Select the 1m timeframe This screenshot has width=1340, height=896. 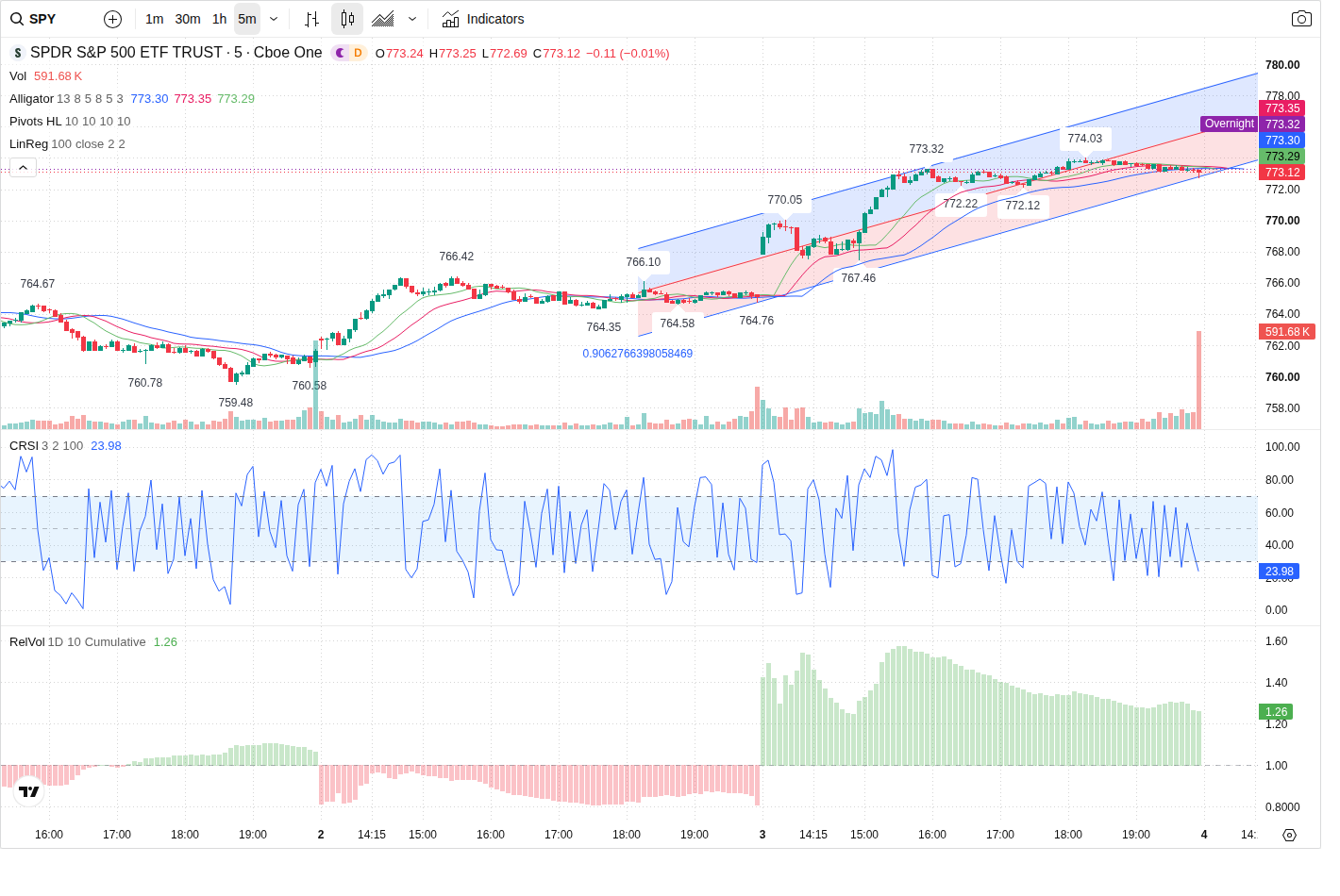click(x=155, y=19)
